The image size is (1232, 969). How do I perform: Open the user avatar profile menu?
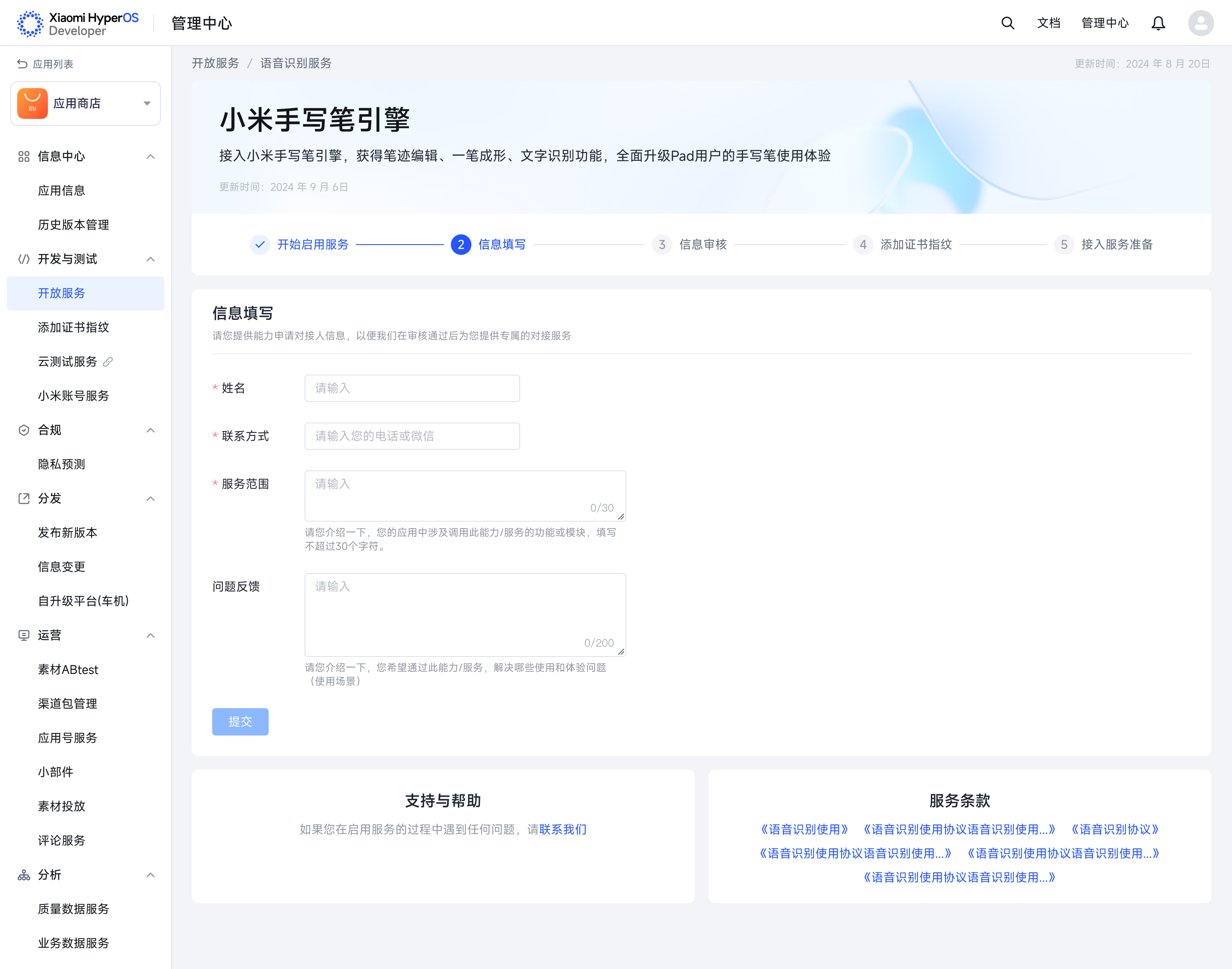coord(1201,23)
